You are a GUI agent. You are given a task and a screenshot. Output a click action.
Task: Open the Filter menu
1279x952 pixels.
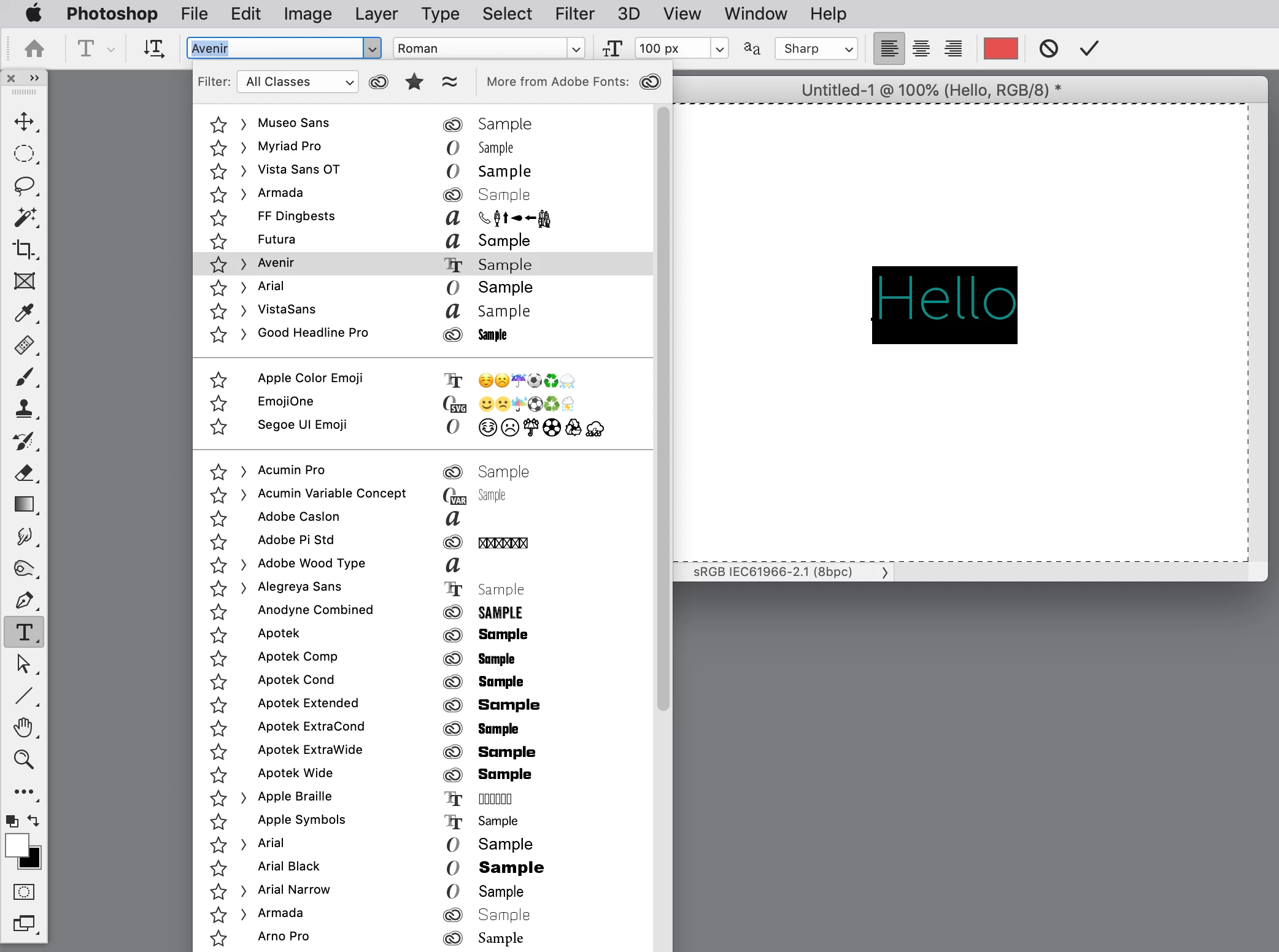tap(574, 13)
